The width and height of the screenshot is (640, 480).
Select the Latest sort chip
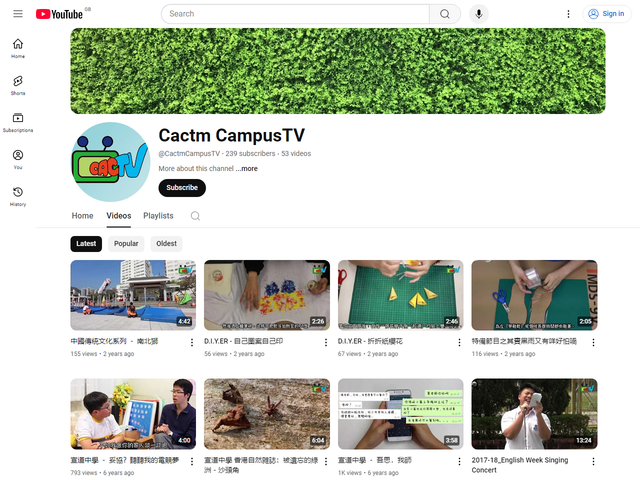click(86, 243)
